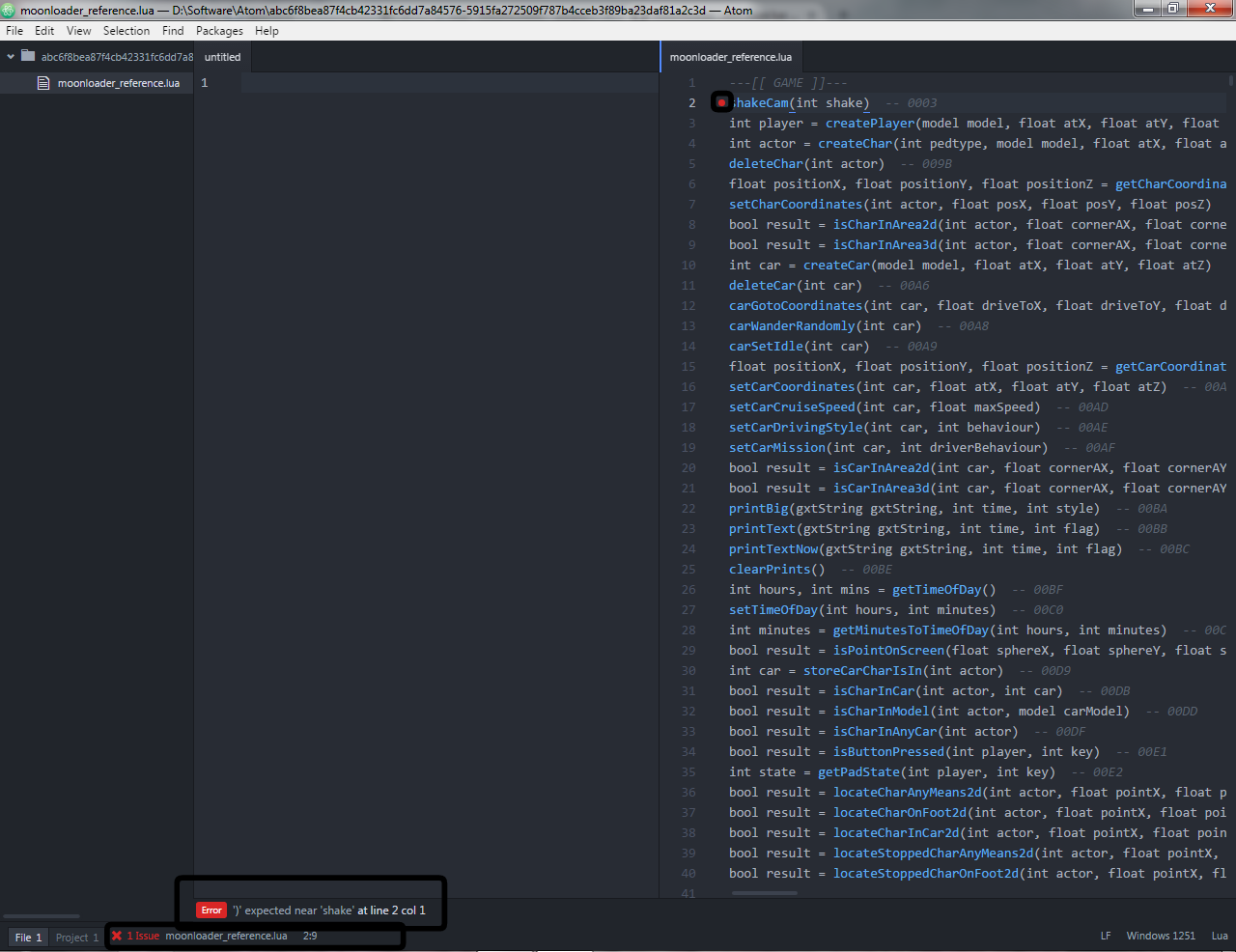1236x952 pixels.
Task: Click the createCar function name
Action: pos(837,266)
